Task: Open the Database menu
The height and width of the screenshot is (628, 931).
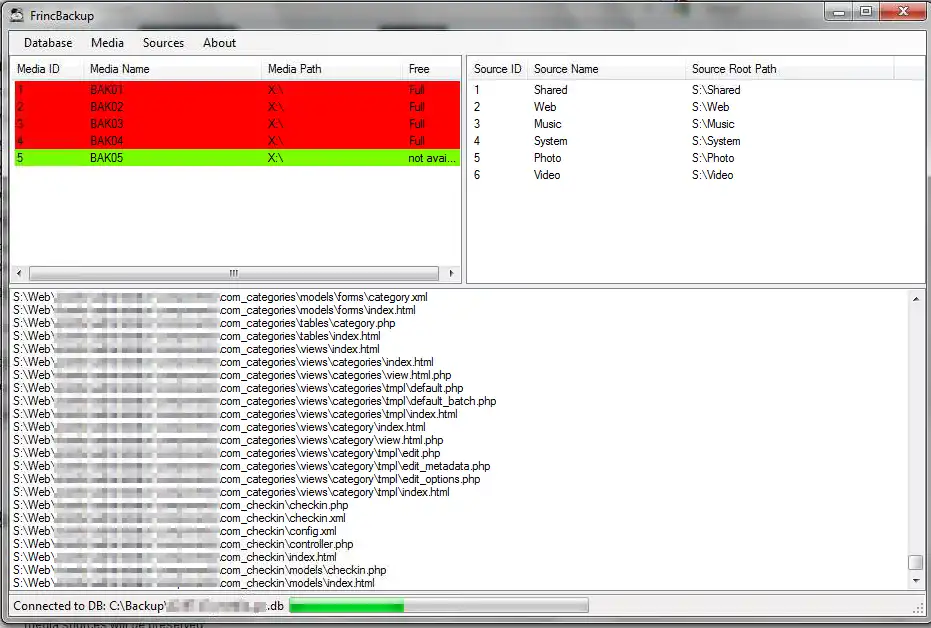Action: pos(48,43)
